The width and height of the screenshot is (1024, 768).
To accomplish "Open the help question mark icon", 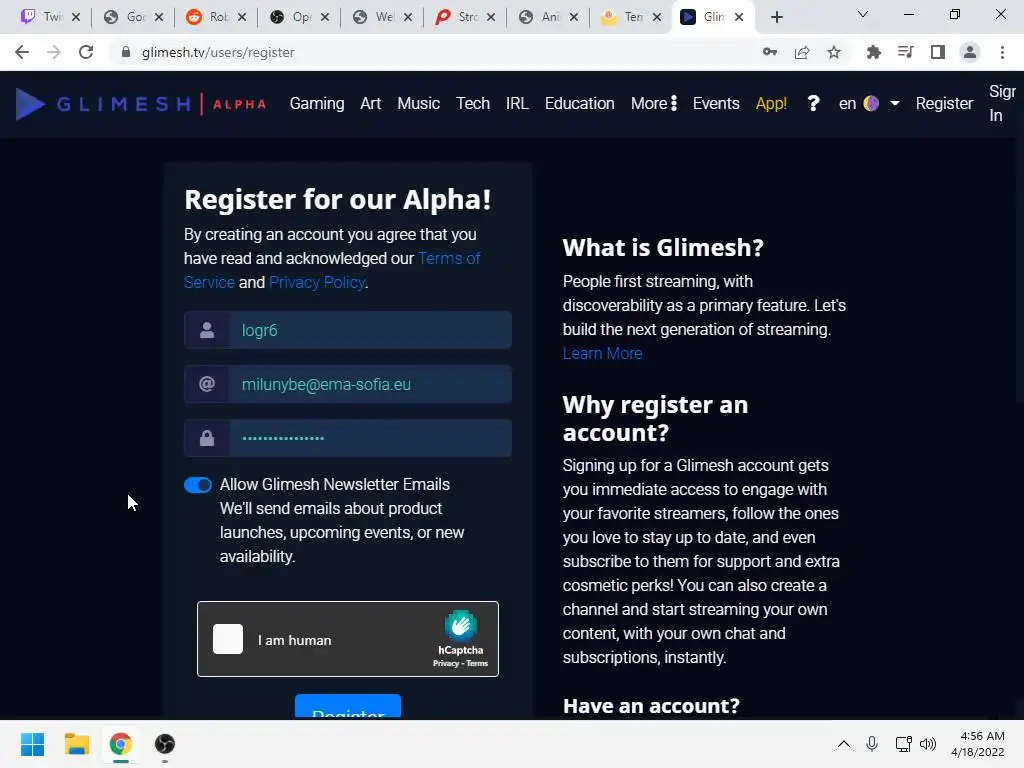I will (x=813, y=103).
